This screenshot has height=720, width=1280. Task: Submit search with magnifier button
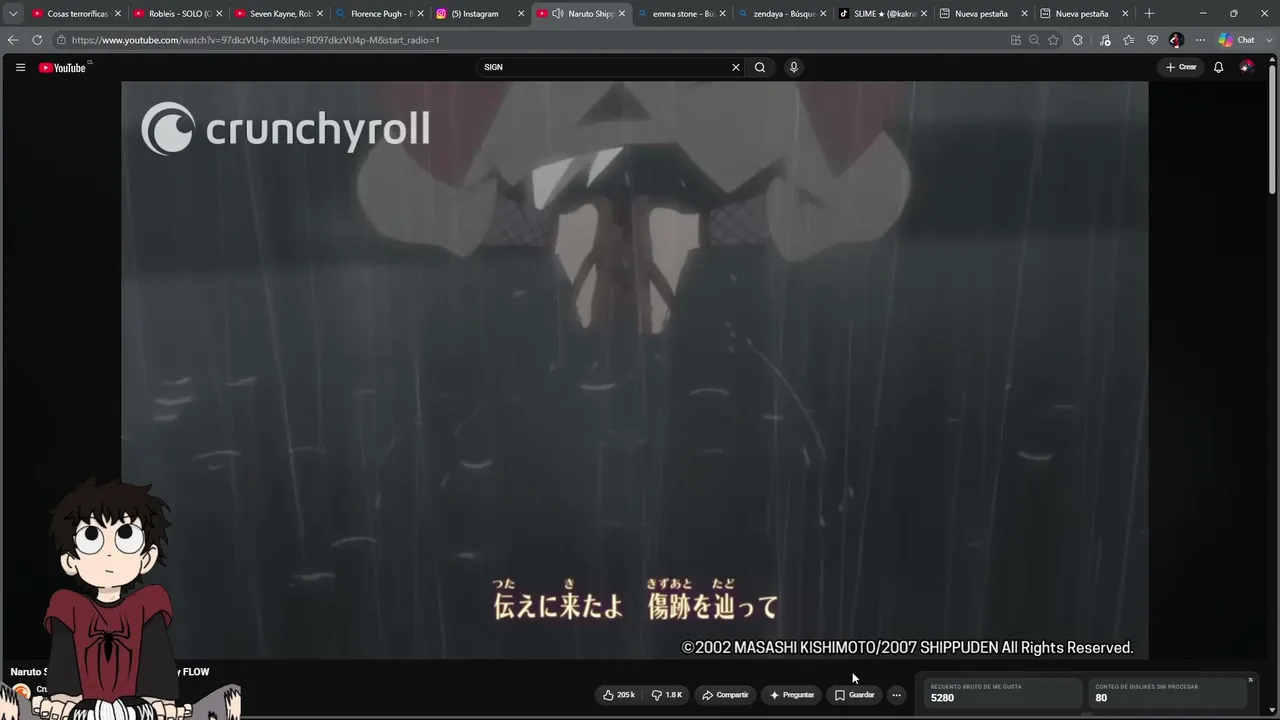(760, 67)
